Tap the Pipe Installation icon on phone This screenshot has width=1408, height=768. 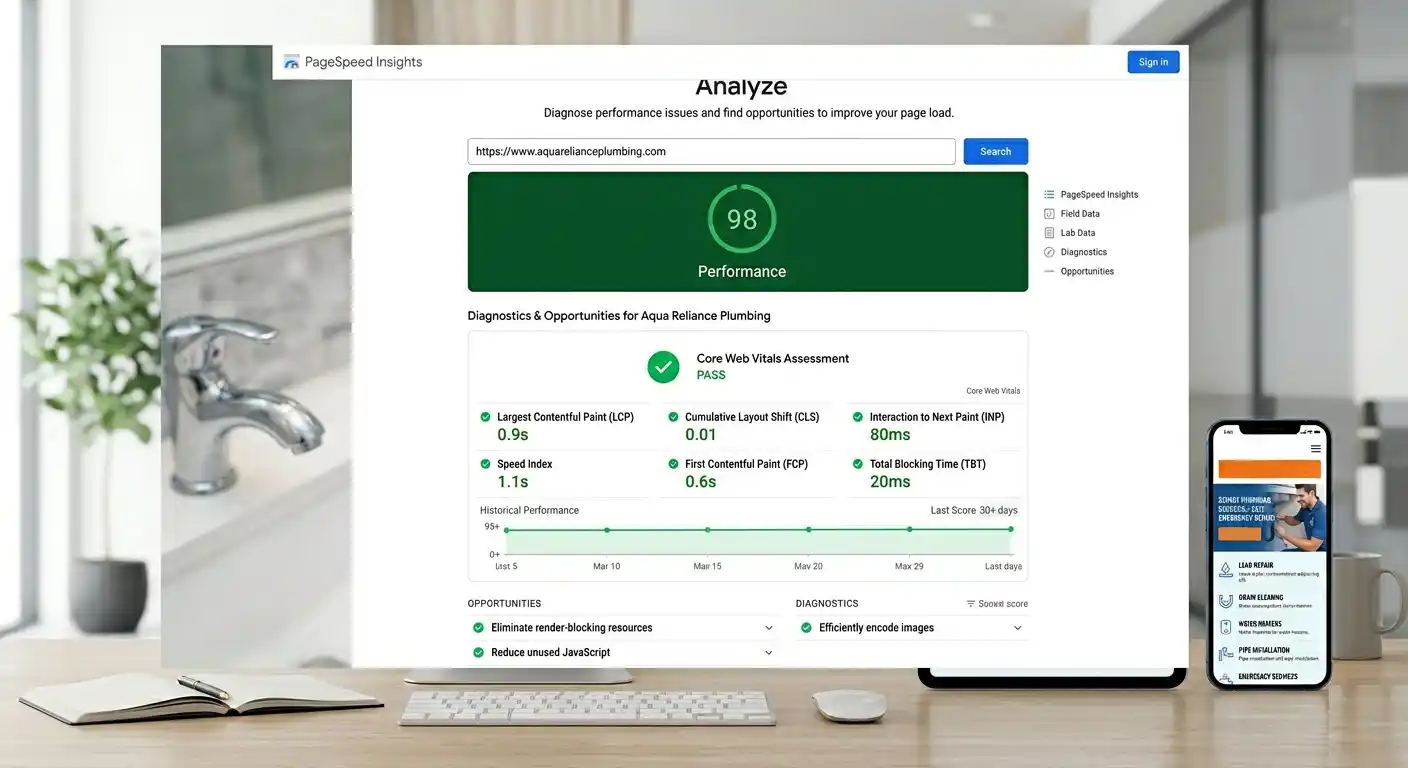point(1226,655)
